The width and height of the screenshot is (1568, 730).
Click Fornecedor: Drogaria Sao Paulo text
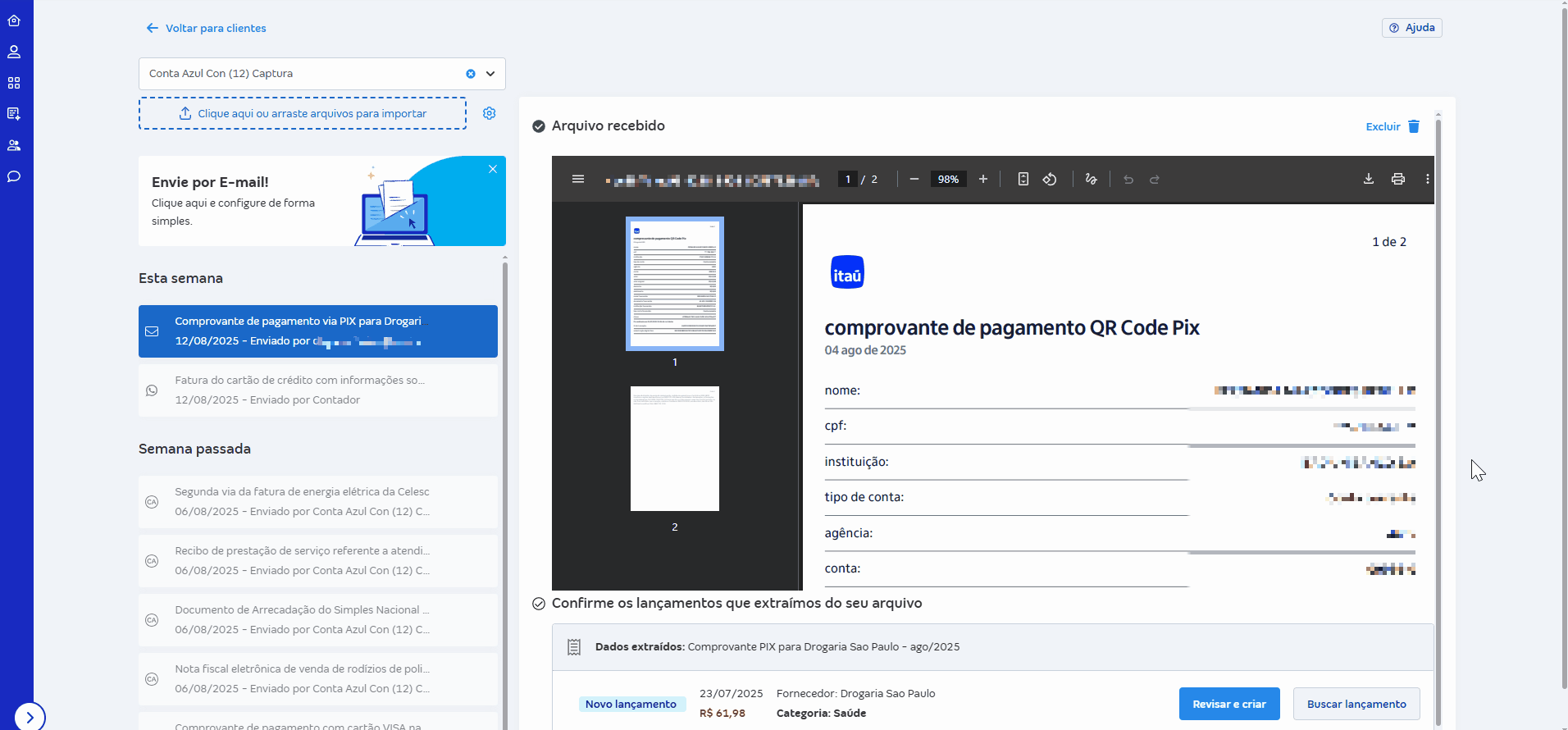[855, 693]
